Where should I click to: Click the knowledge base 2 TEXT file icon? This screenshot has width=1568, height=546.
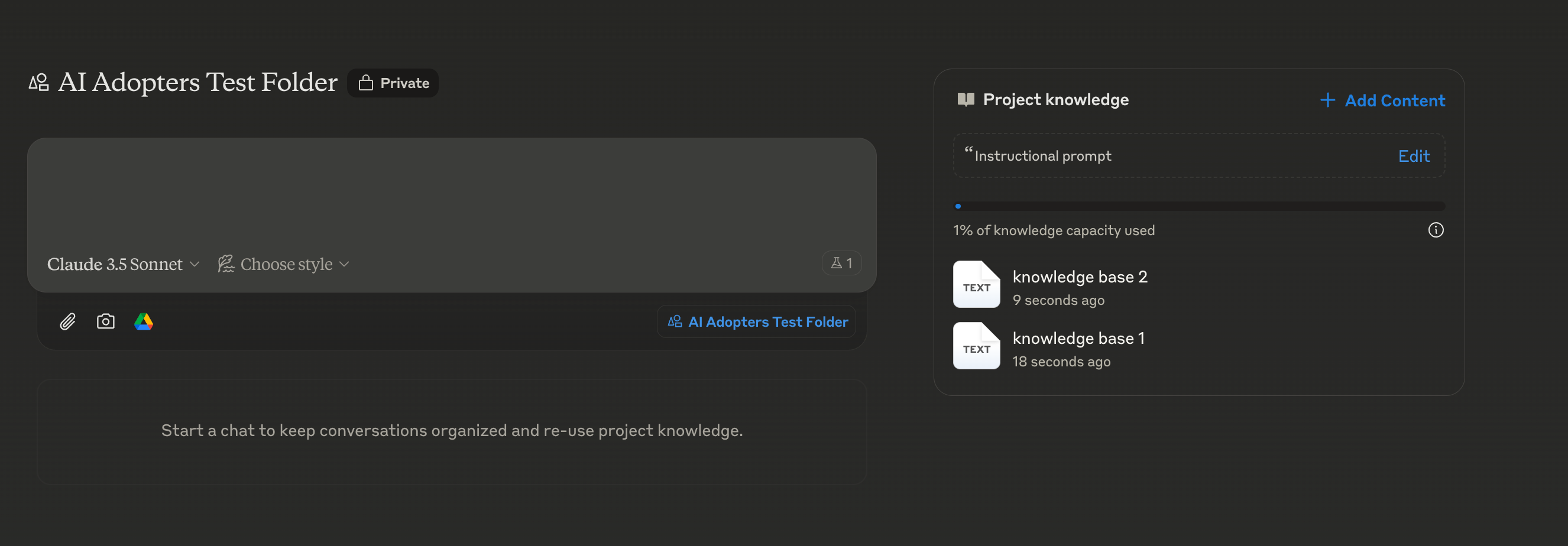[x=976, y=285]
